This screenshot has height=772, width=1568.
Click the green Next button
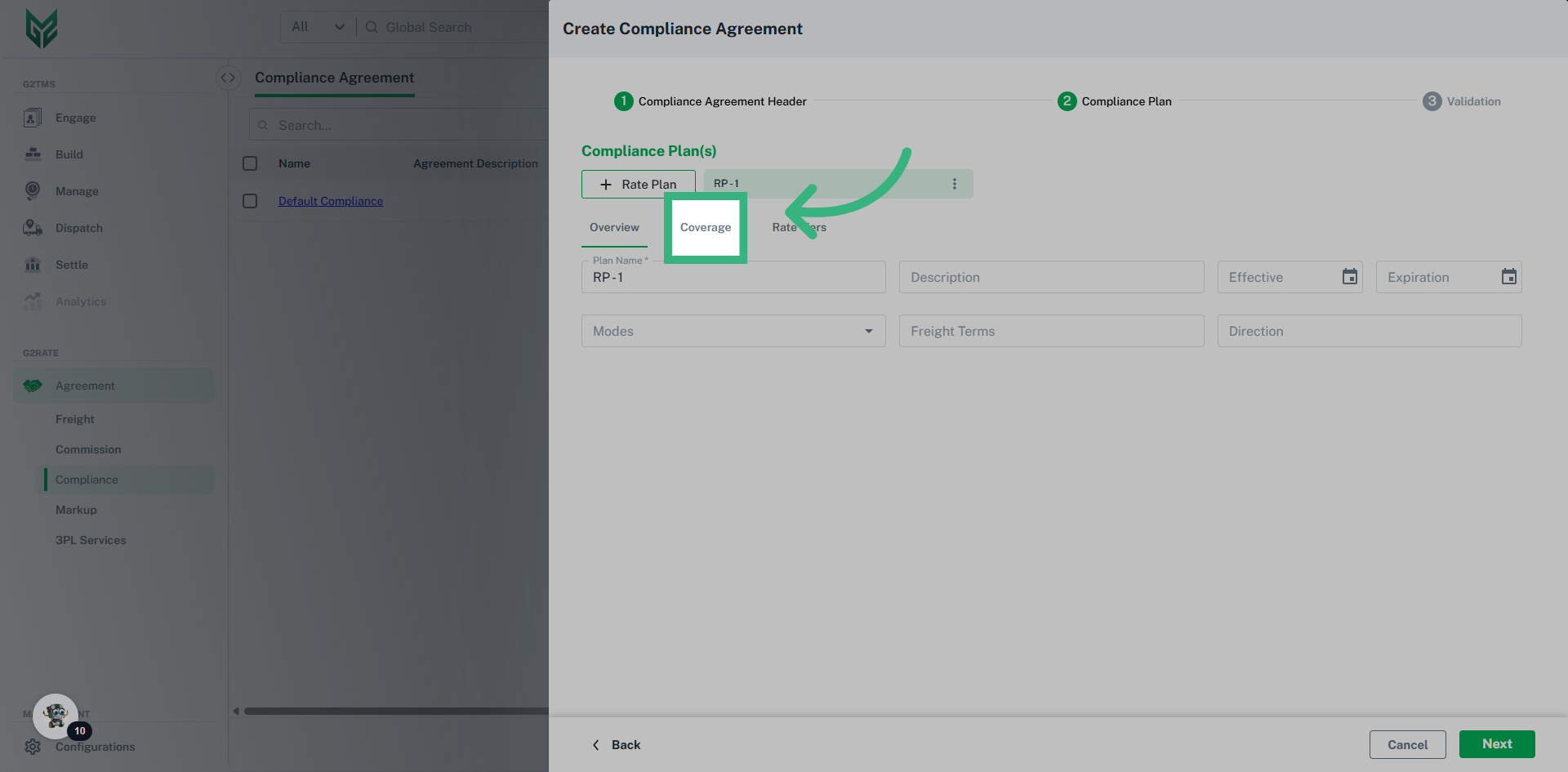[x=1496, y=744]
